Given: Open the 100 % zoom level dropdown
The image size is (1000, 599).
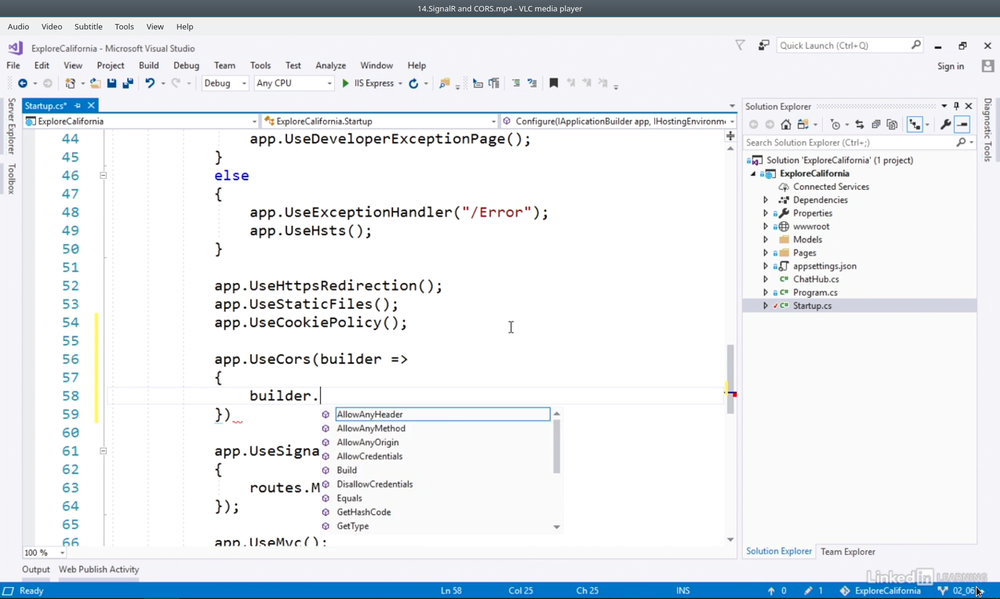Looking at the screenshot, I should tap(44, 552).
